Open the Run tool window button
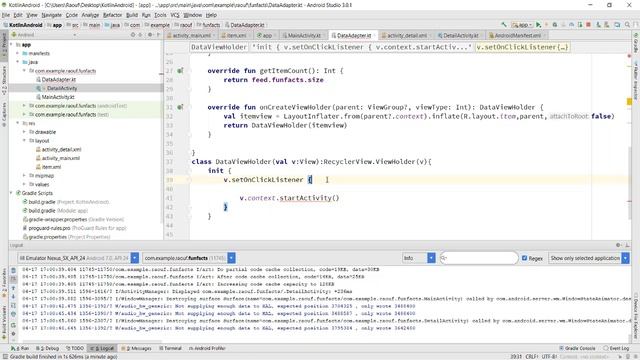Image resolution: width=640 pixels, height=360 pixels. click(x=20, y=348)
